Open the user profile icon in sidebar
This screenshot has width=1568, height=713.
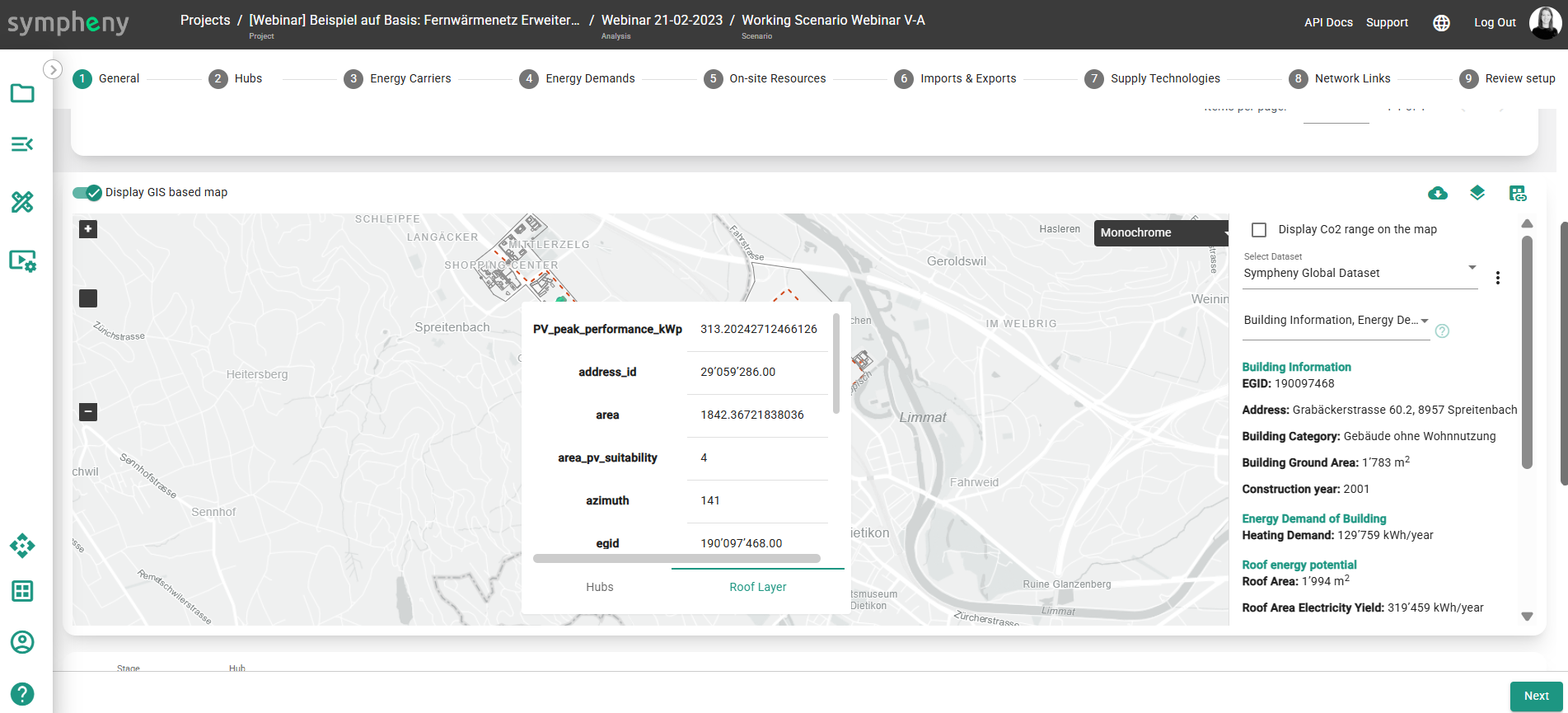click(x=22, y=642)
